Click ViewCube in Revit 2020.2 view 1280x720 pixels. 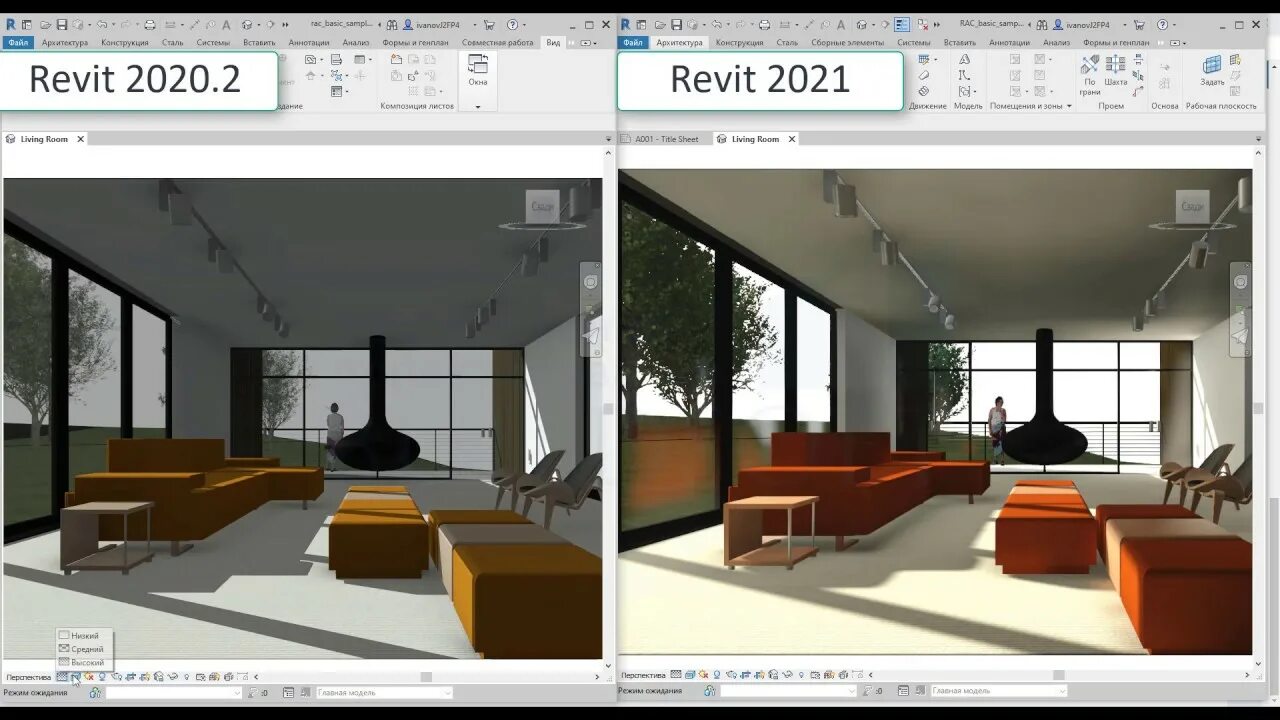pyautogui.click(x=543, y=206)
